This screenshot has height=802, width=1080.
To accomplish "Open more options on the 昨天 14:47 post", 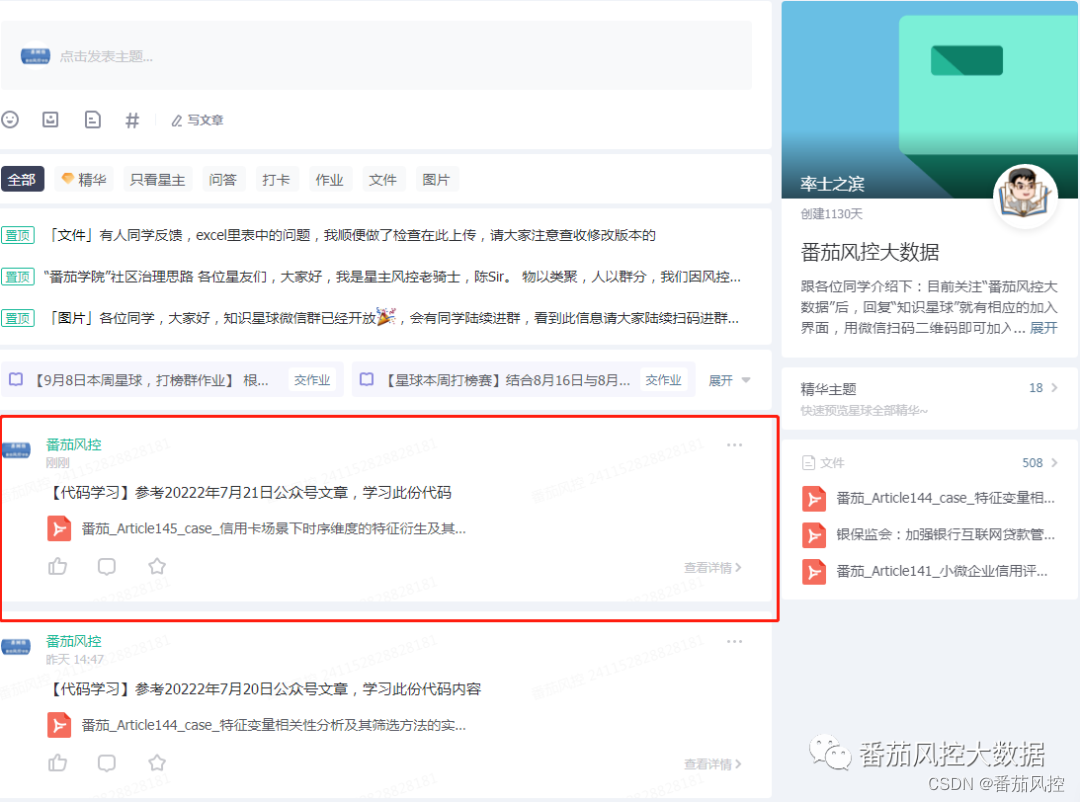I will (x=734, y=641).
